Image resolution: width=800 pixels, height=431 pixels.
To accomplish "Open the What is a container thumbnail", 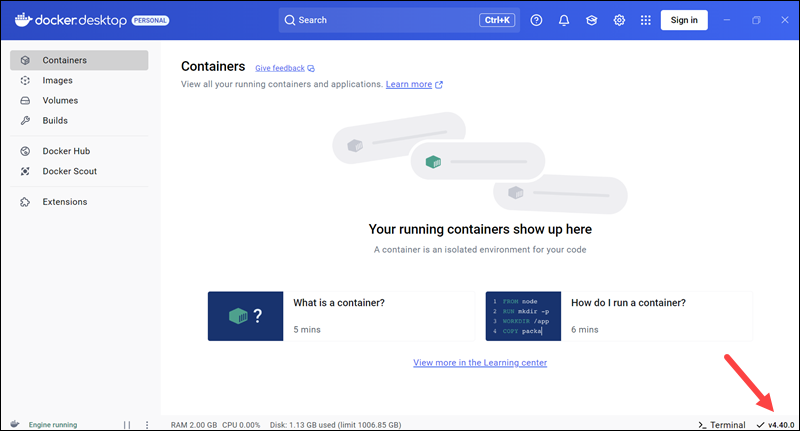I will coord(245,316).
